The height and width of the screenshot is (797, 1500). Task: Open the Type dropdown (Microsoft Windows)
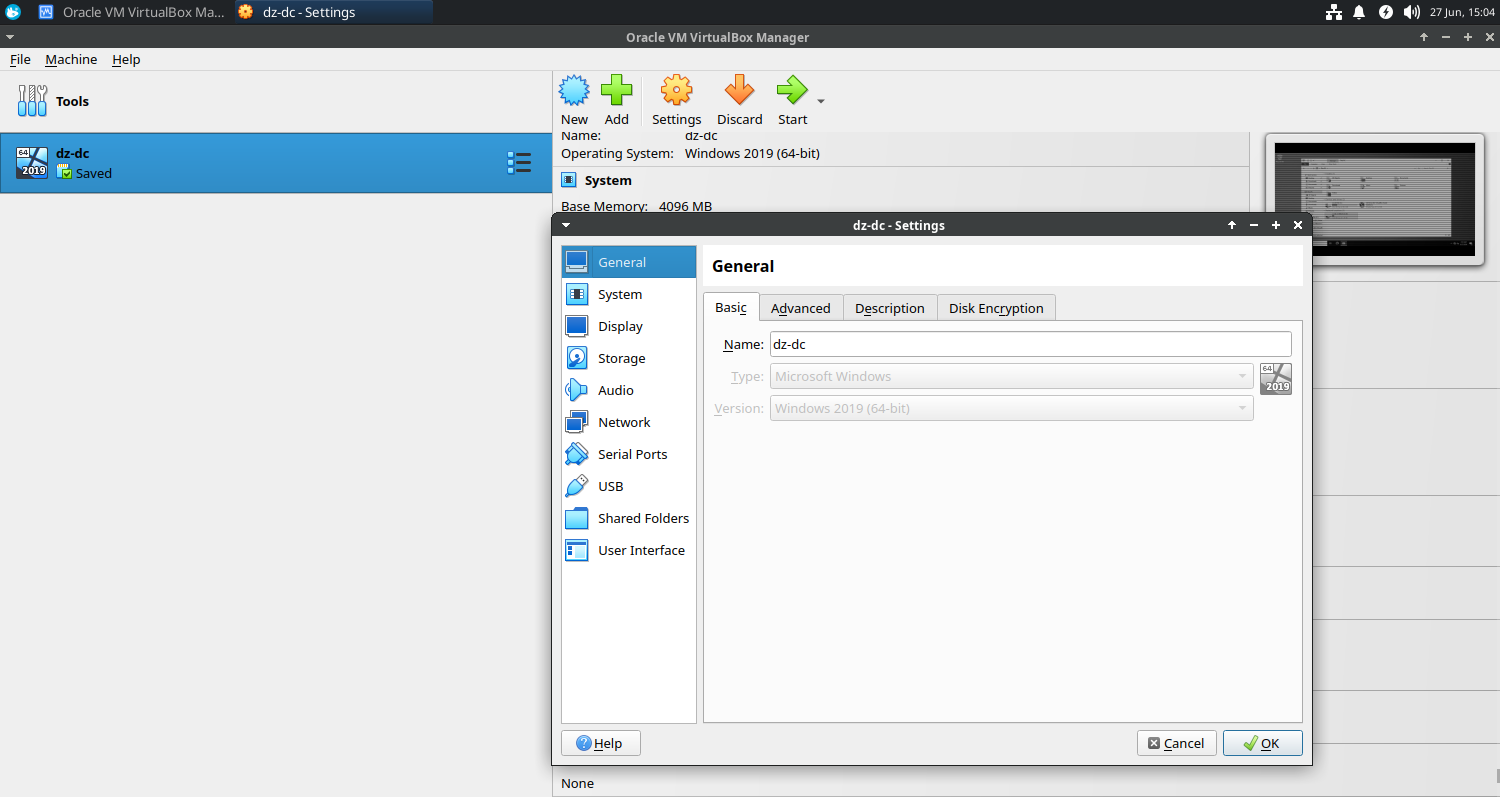coord(1011,376)
